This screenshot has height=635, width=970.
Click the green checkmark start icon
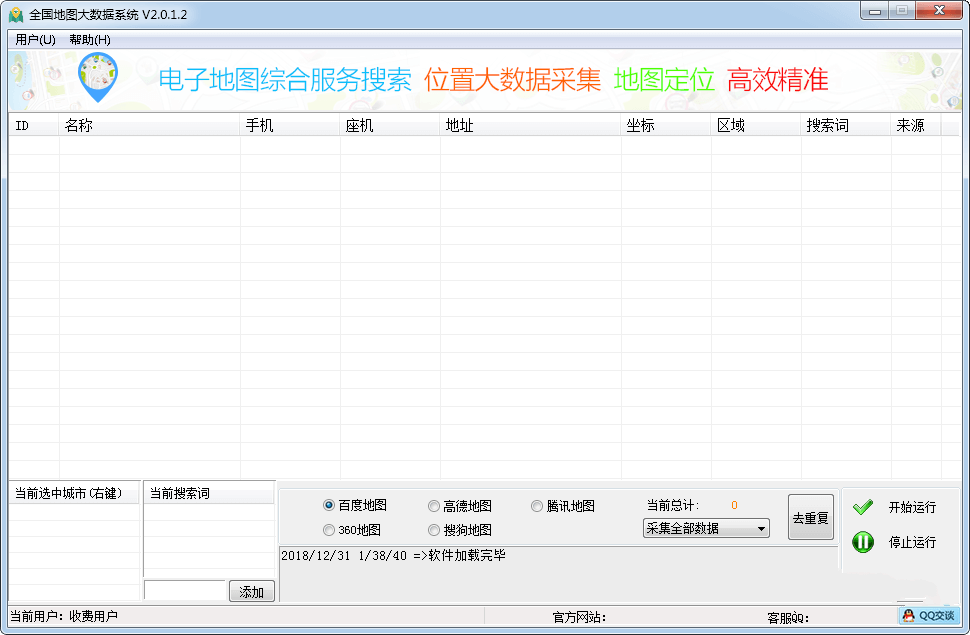(x=862, y=508)
